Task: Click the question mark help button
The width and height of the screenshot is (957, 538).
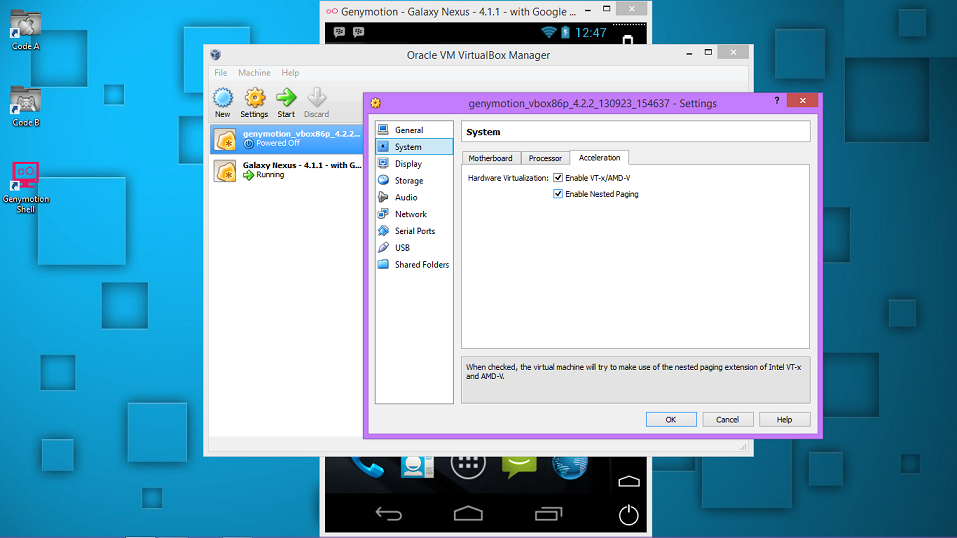Action: point(776,101)
